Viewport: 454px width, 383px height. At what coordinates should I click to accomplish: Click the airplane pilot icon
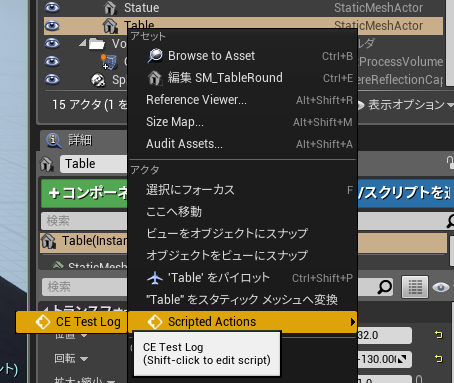click(x=155, y=278)
